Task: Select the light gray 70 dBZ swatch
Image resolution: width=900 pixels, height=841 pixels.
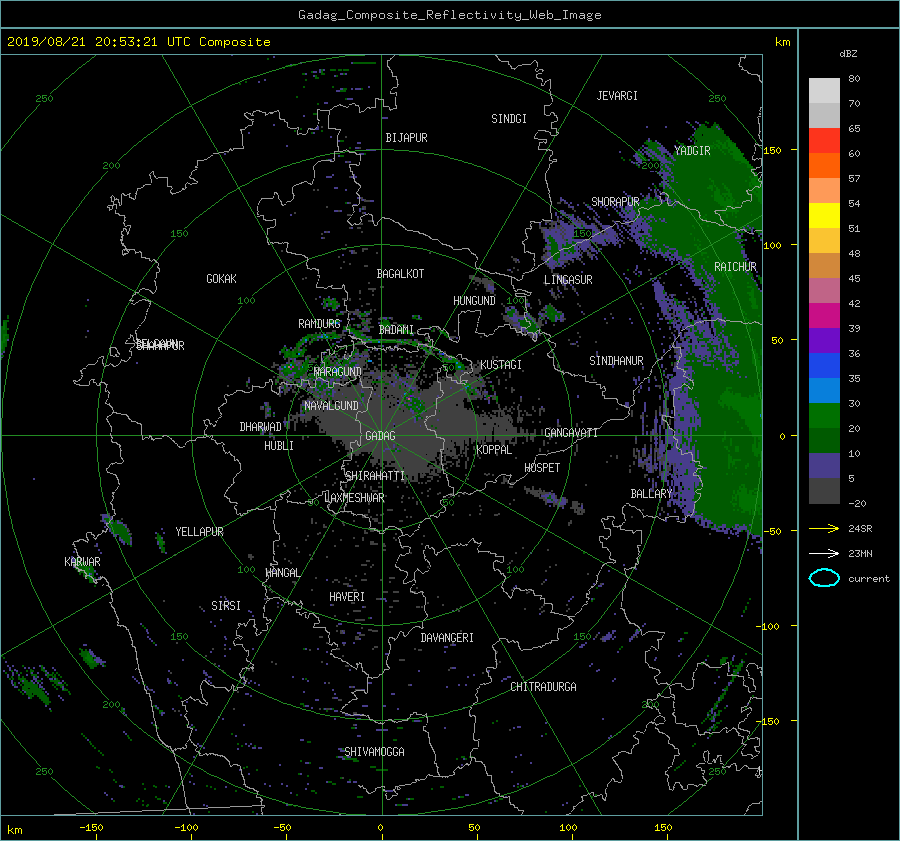Action: 824,91
